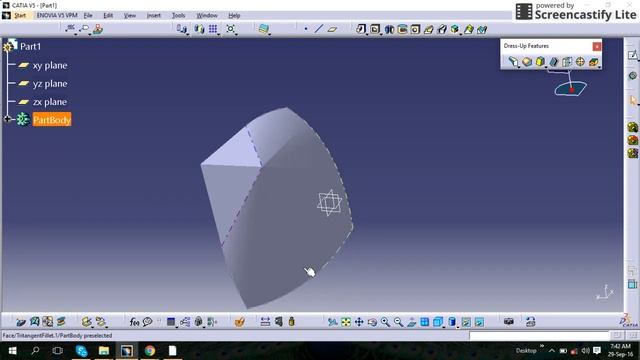The width and height of the screenshot is (640, 360).
Task: Open the Start menu in CATIA
Action: pos(20,16)
